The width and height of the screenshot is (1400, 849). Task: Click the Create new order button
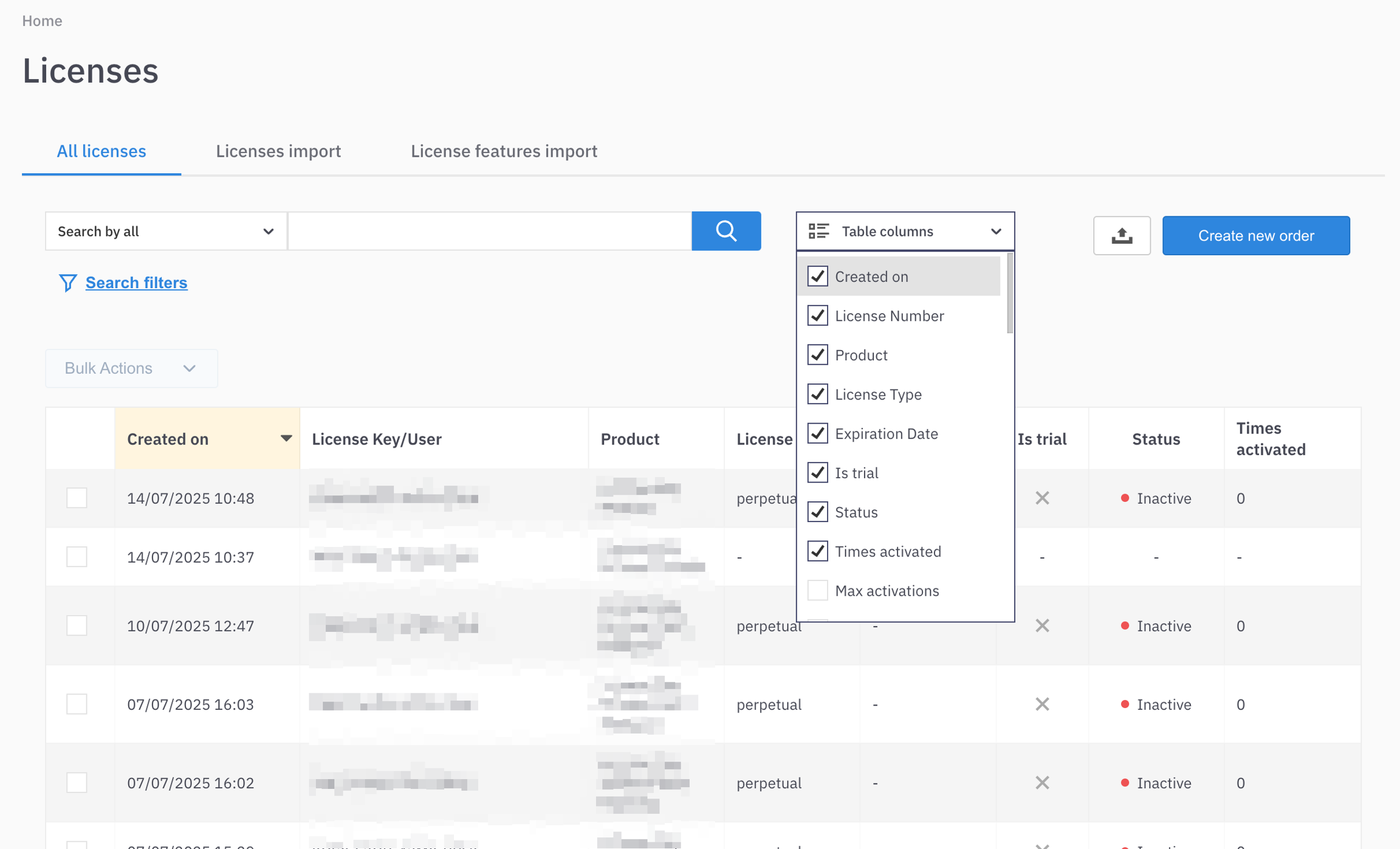(1255, 236)
